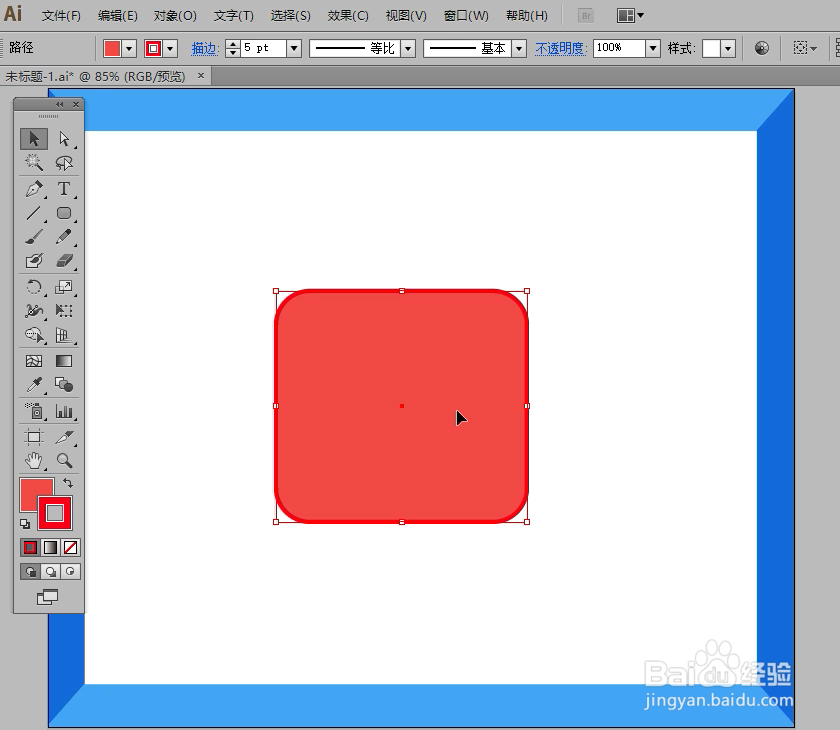This screenshot has height=730, width=840.
Task: Swap fill and stroke colors
Action: (x=68, y=483)
